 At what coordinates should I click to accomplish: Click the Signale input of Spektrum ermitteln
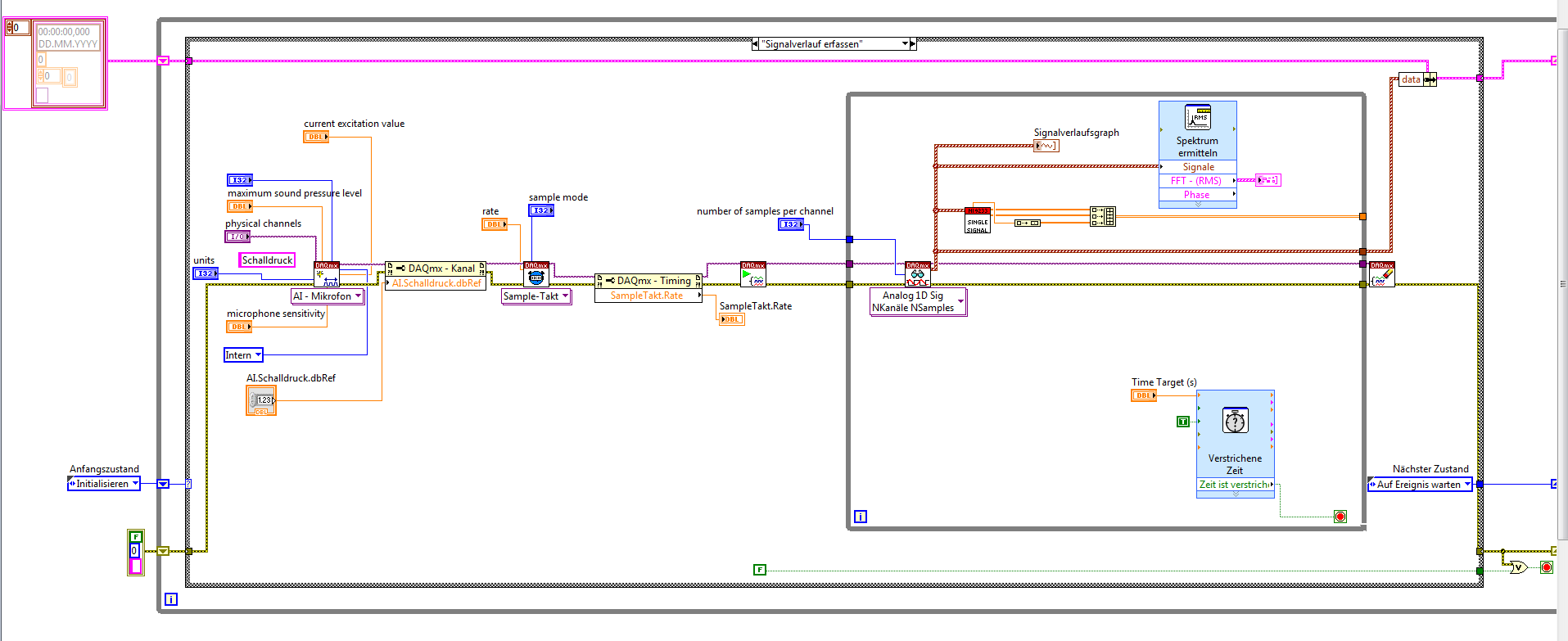(1198, 167)
